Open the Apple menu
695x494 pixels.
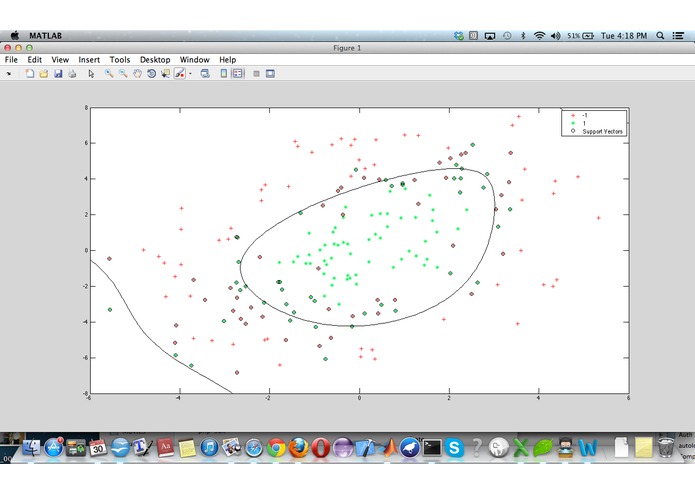click(15, 35)
